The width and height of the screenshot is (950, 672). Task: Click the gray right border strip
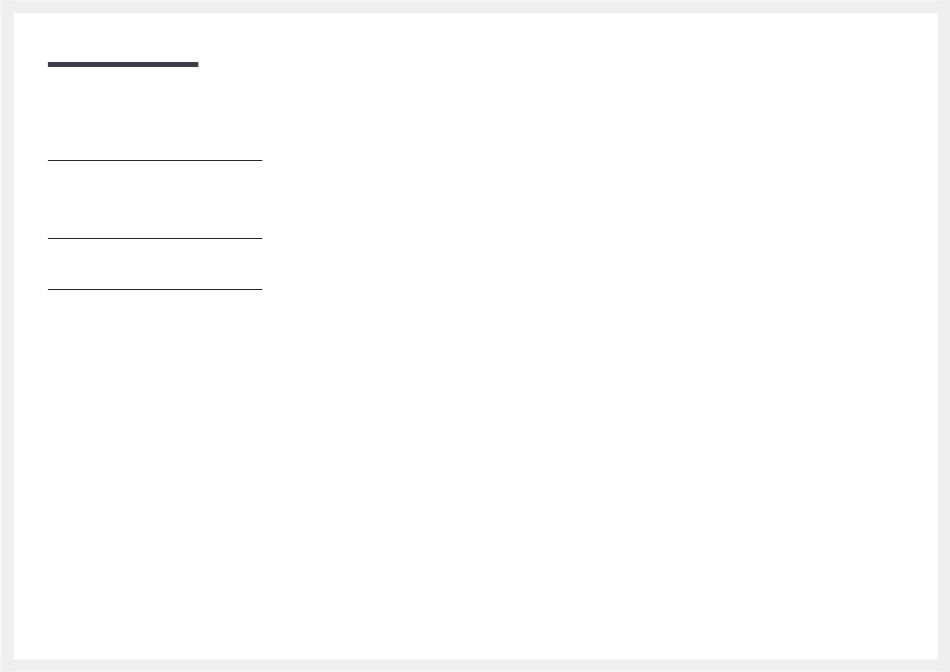943,336
